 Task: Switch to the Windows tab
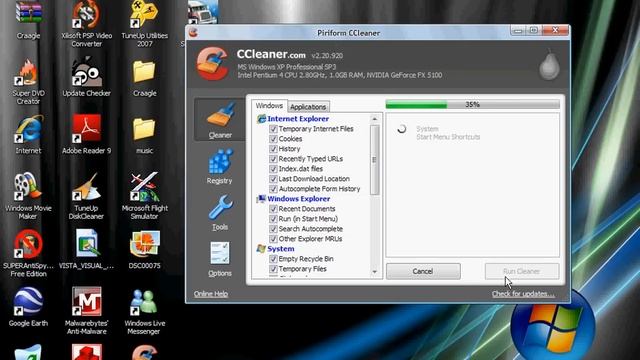pyautogui.click(x=269, y=106)
